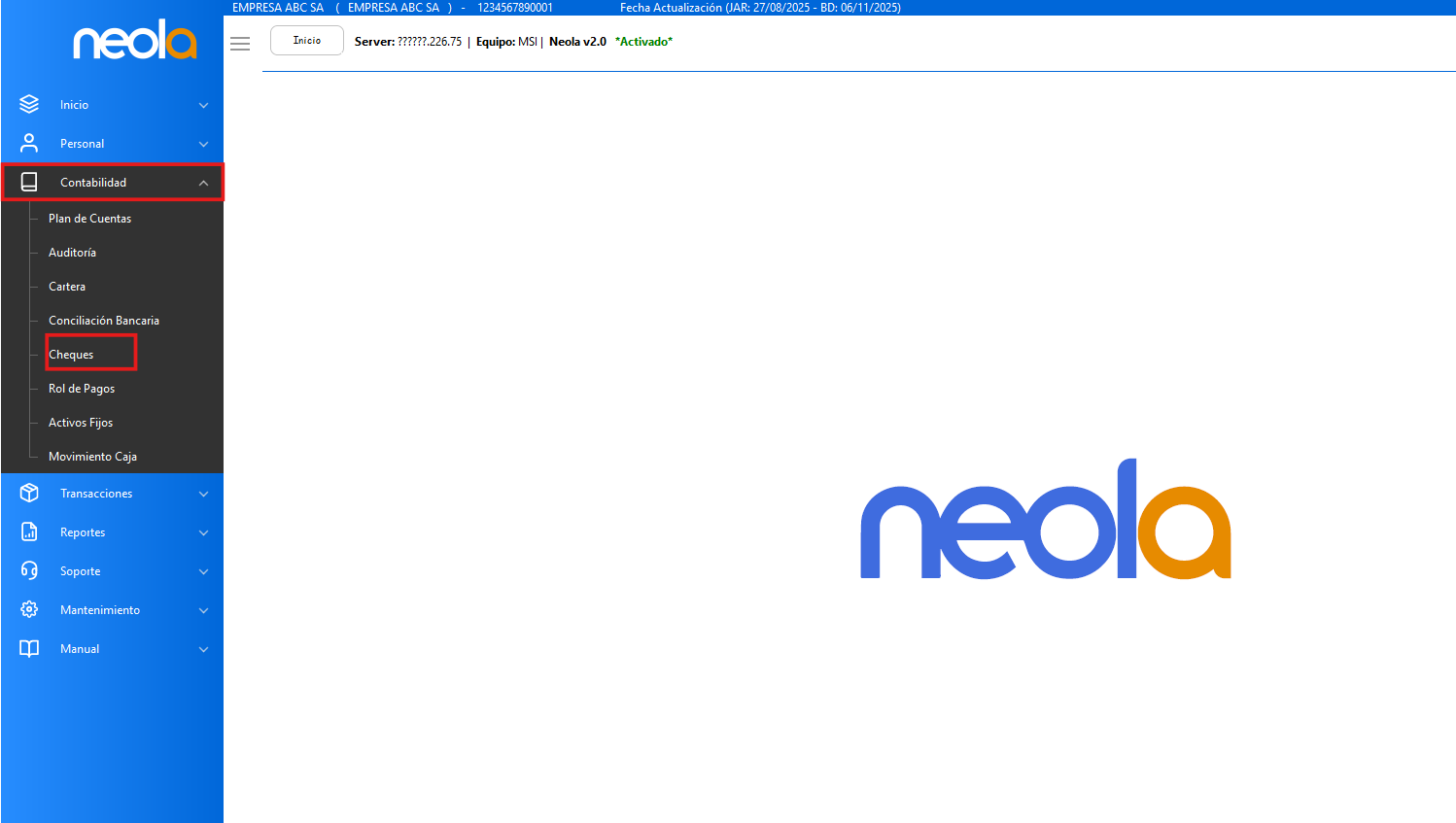Expand the Personal menu chevron
The width and height of the screenshot is (1456, 823).
[203, 144]
